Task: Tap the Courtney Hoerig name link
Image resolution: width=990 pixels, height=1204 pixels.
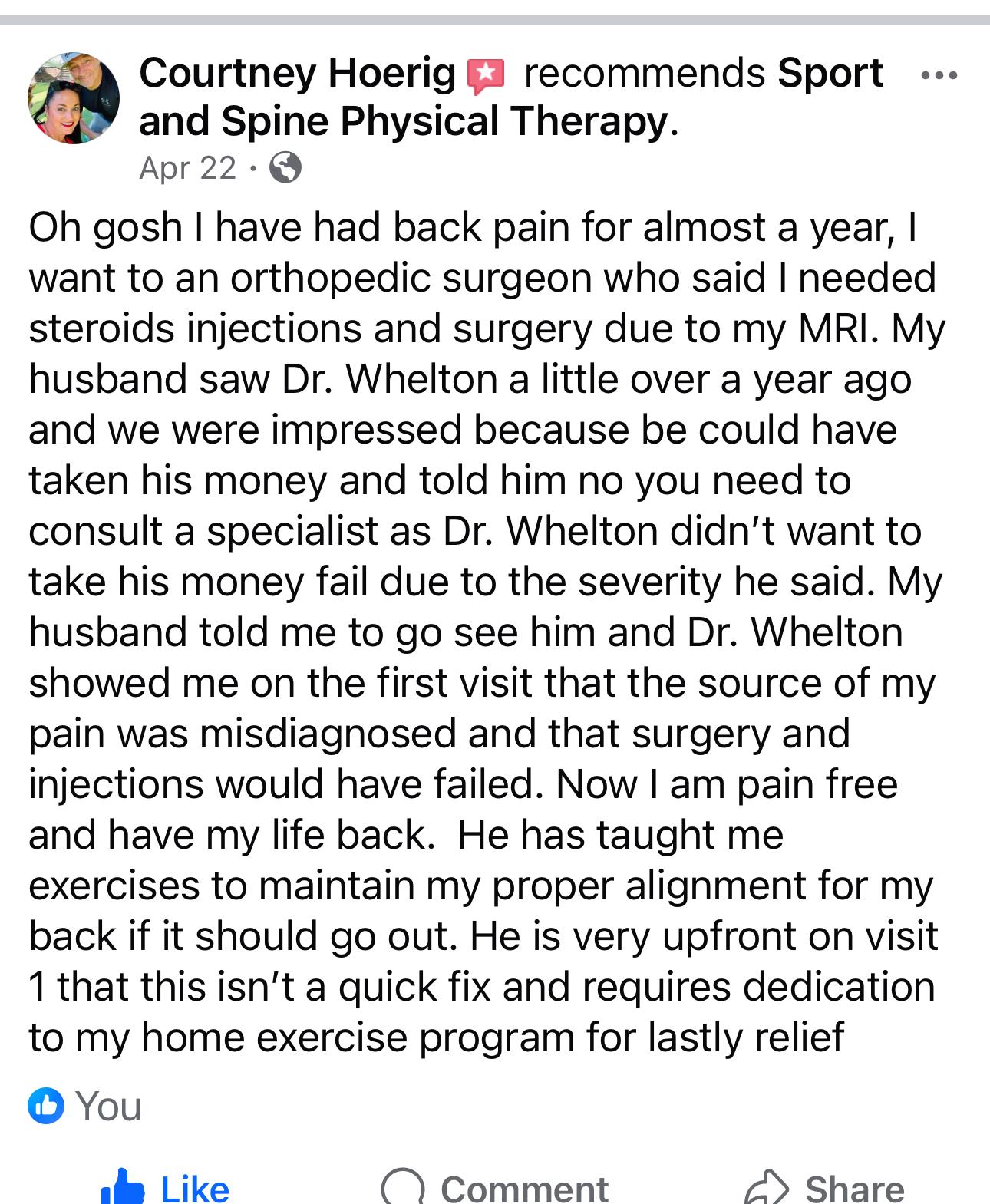Action: click(x=298, y=74)
